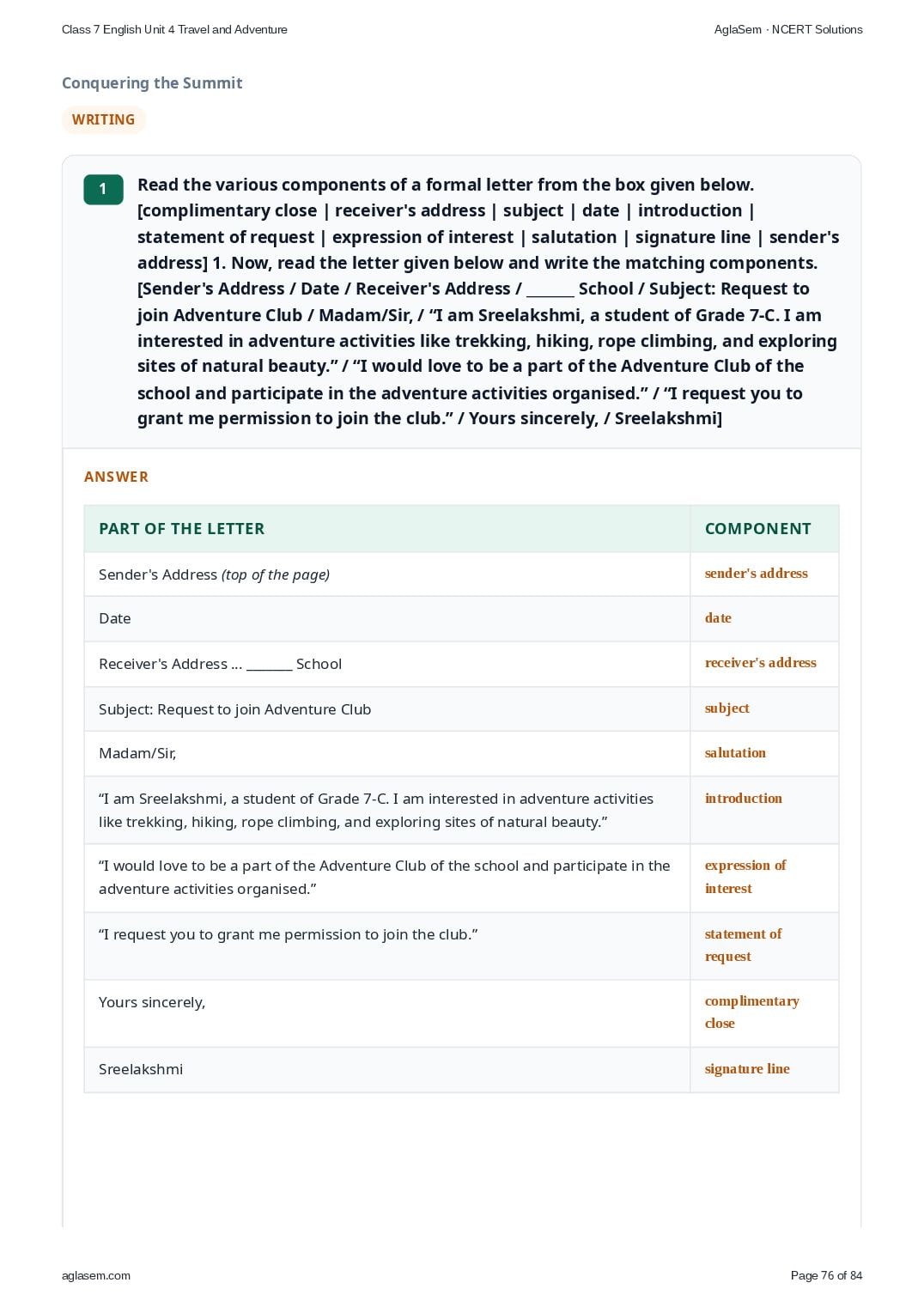This screenshot has width=924, height=1307.
Task: Click the PART OF THE LETTER column header
Action: (x=181, y=529)
